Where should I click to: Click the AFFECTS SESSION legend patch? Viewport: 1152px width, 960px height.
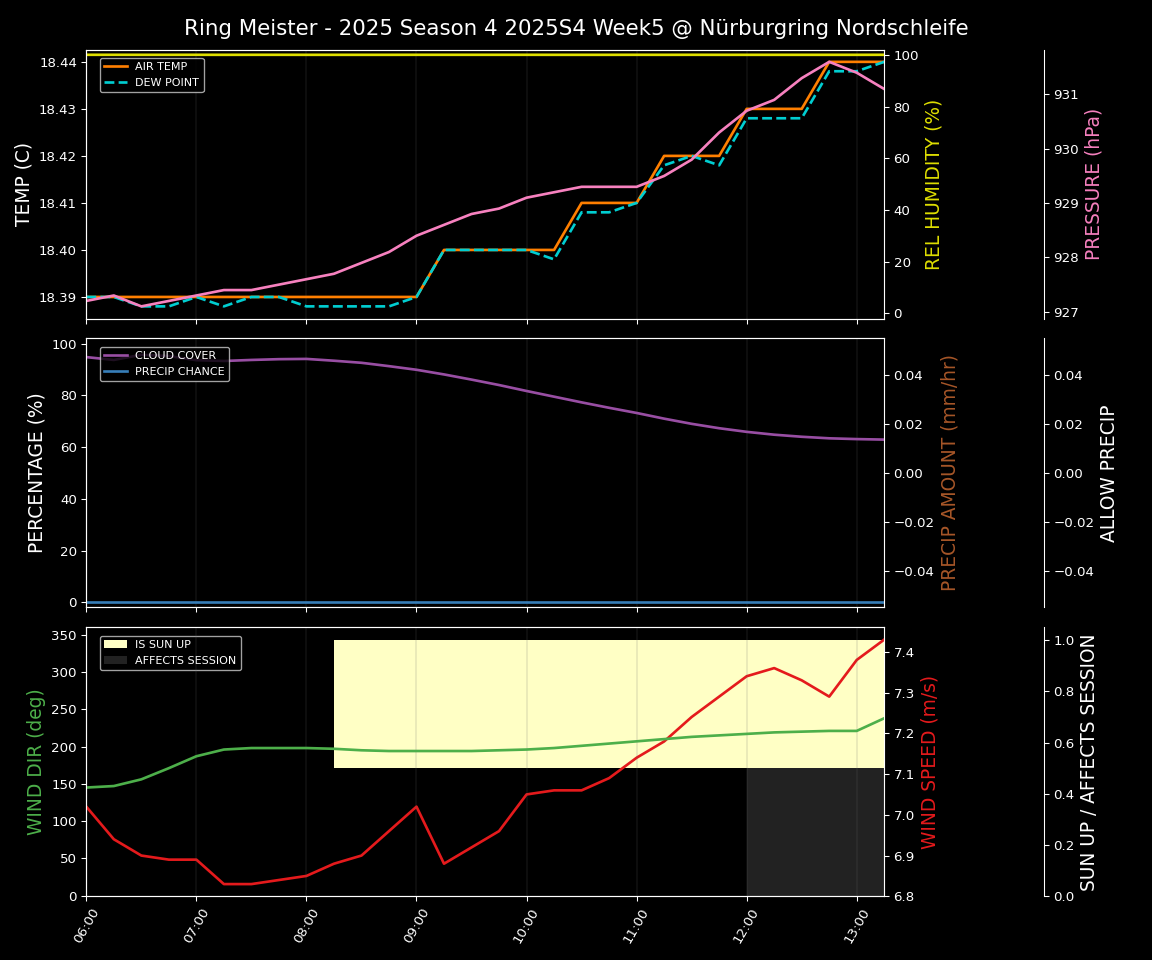pyautogui.click(x=117, y=660)
